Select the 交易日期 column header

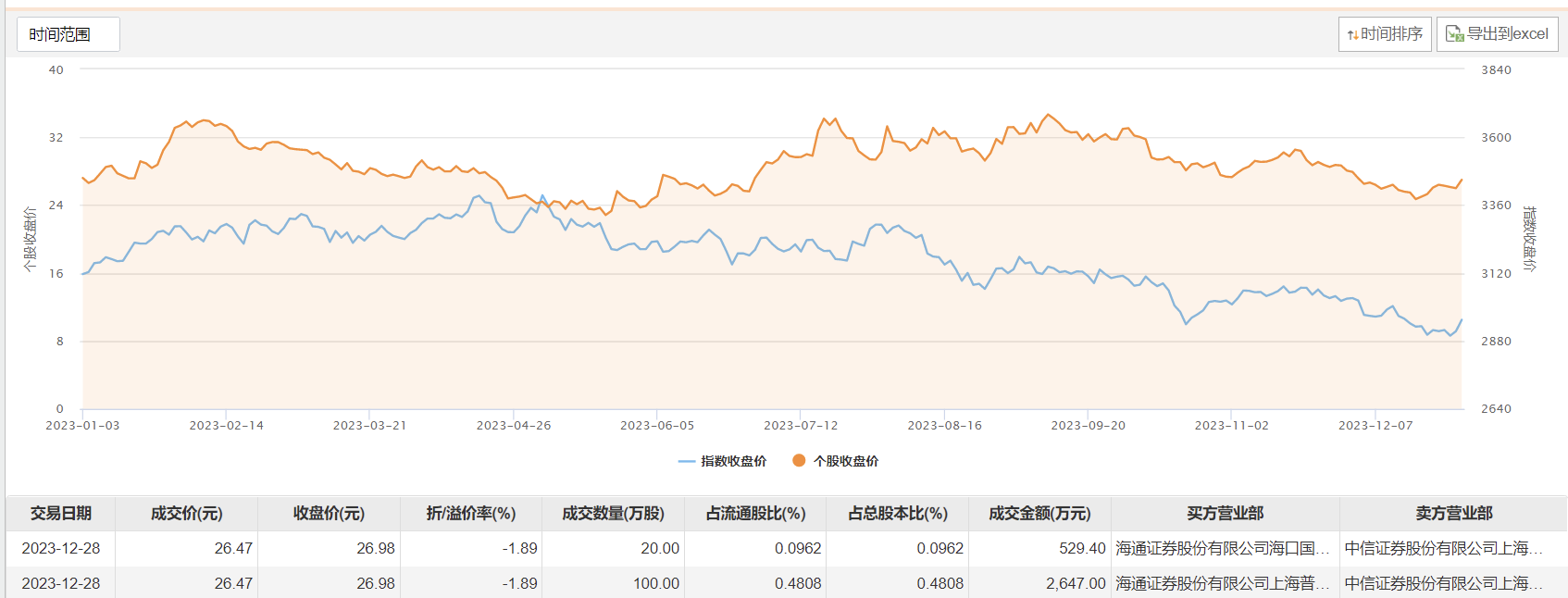(x=61, y=513)
